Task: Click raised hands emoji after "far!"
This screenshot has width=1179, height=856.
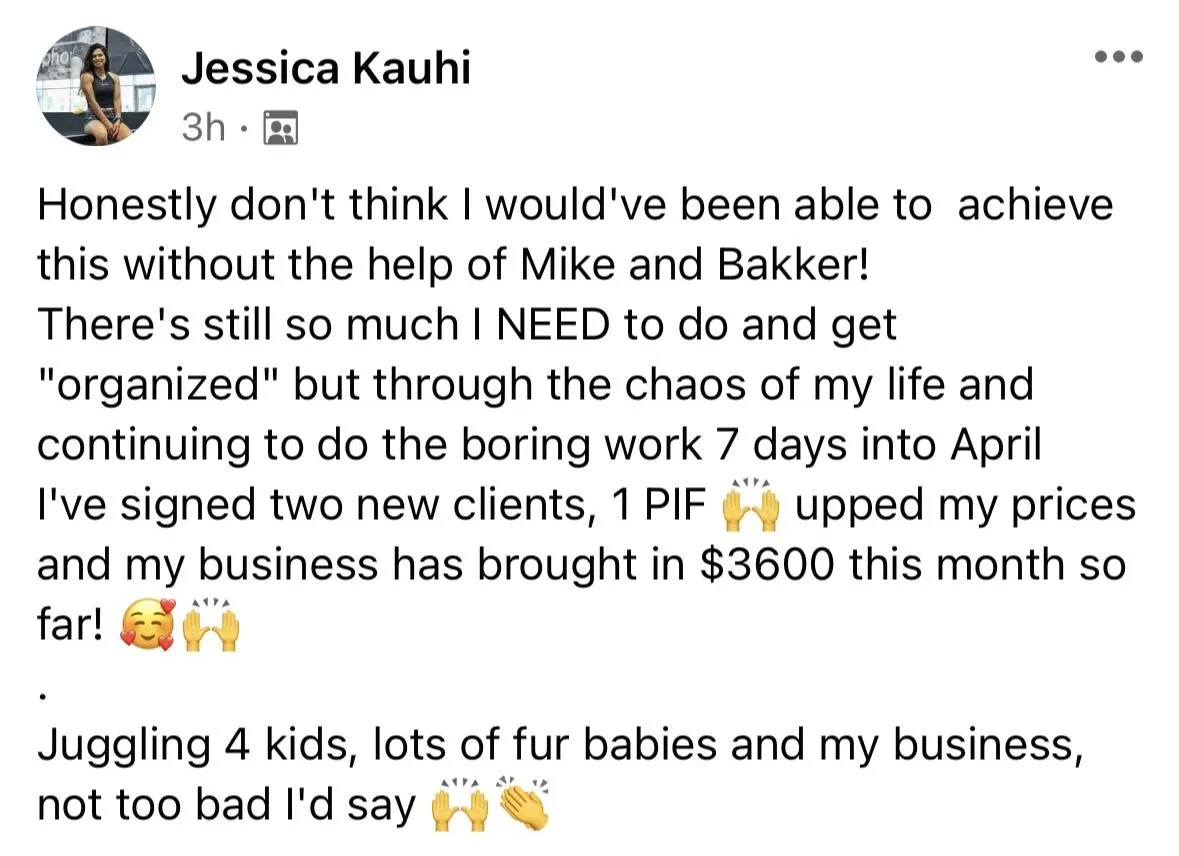Action: tap(211, 624)
